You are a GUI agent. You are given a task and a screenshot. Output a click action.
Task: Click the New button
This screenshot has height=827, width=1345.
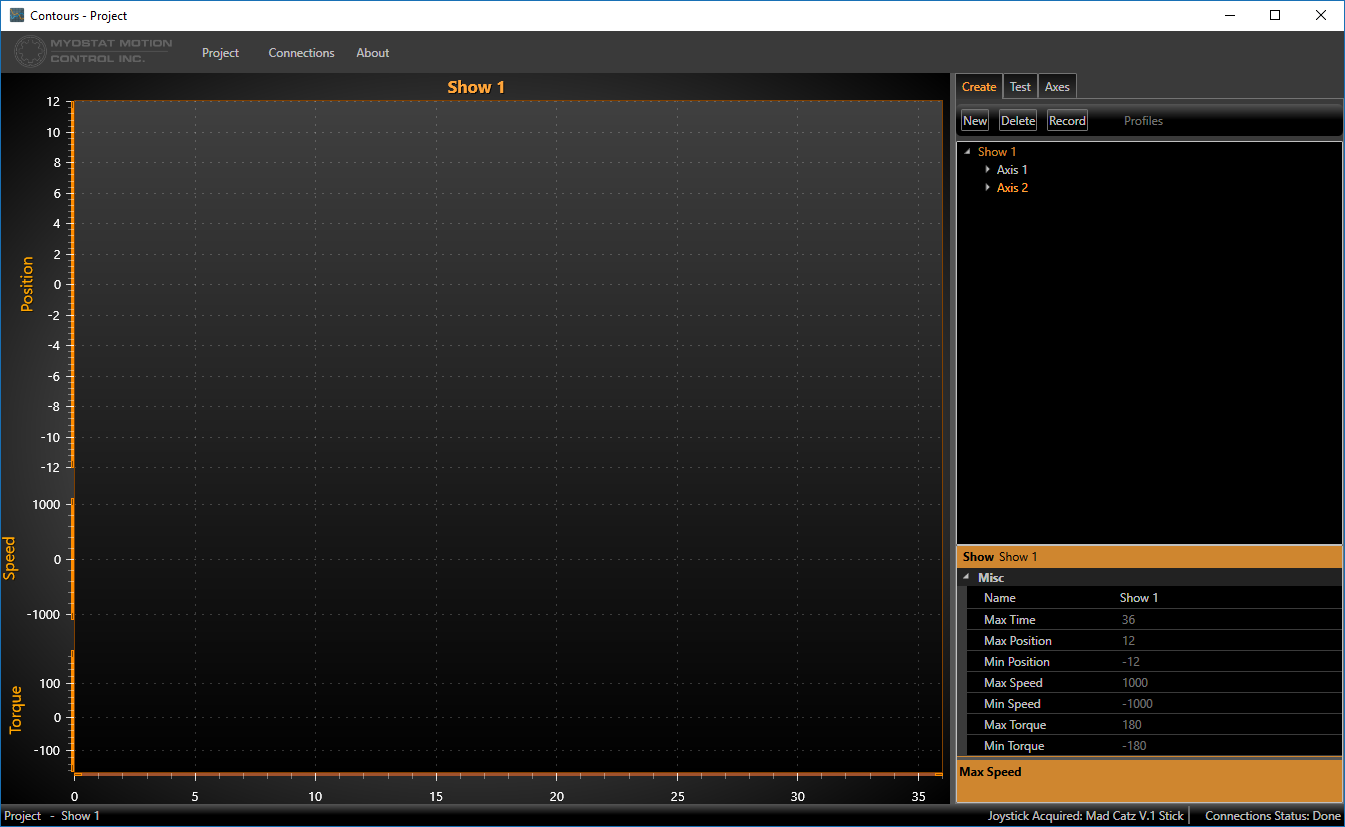coord(974,121)
